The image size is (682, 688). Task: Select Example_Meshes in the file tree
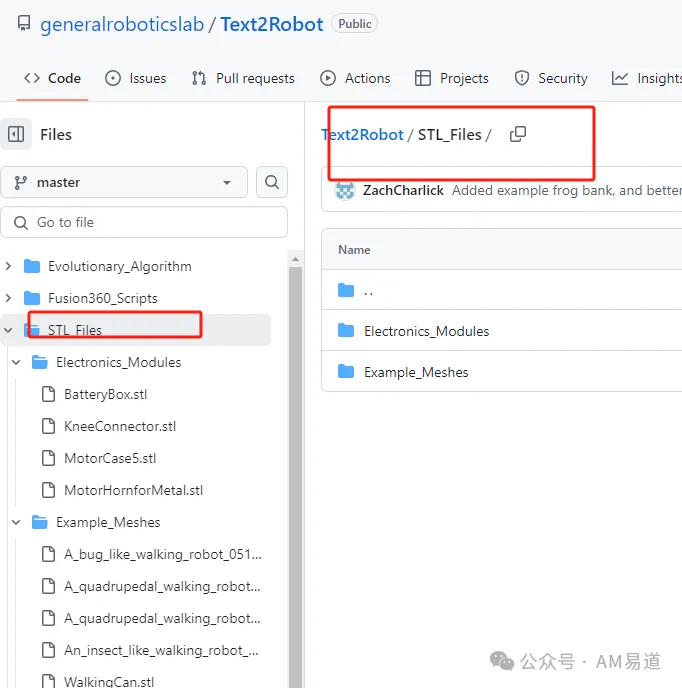108,523
